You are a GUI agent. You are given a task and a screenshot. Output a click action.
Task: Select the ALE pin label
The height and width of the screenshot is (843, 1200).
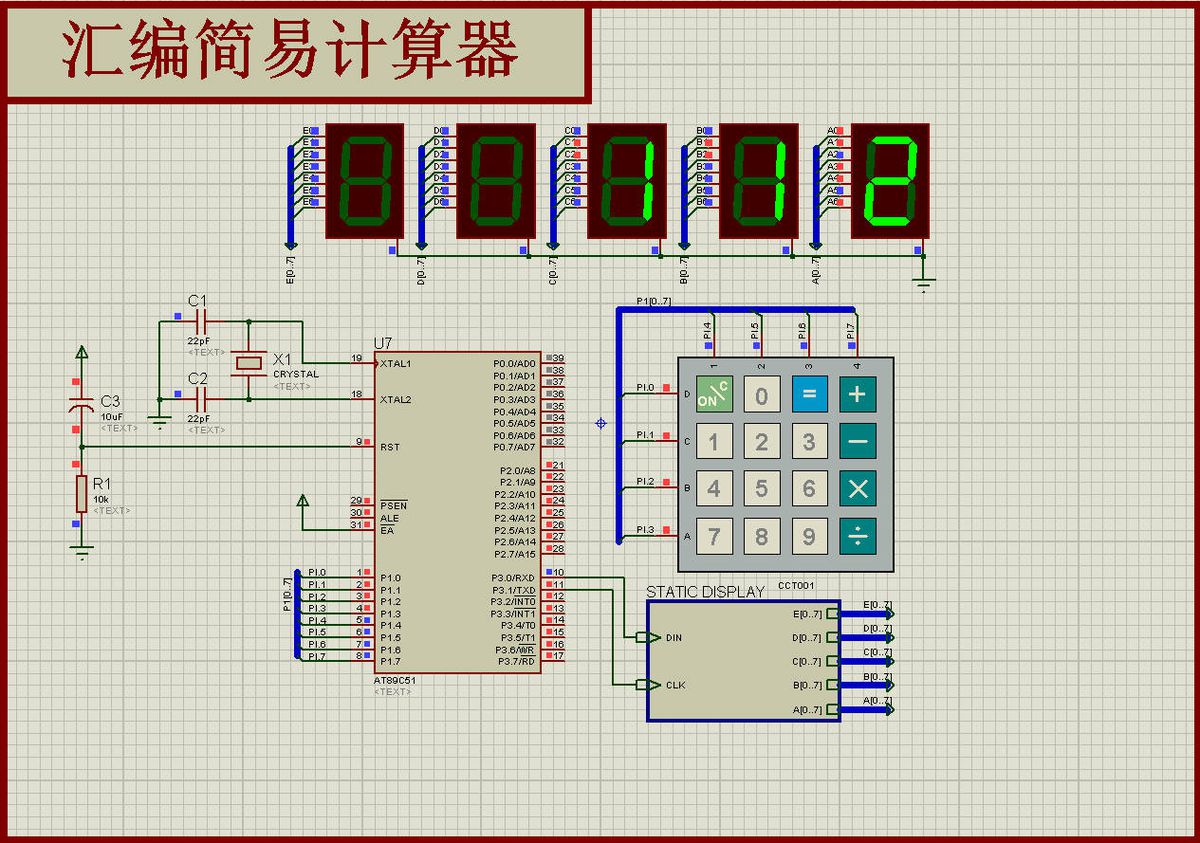[389, 518]
